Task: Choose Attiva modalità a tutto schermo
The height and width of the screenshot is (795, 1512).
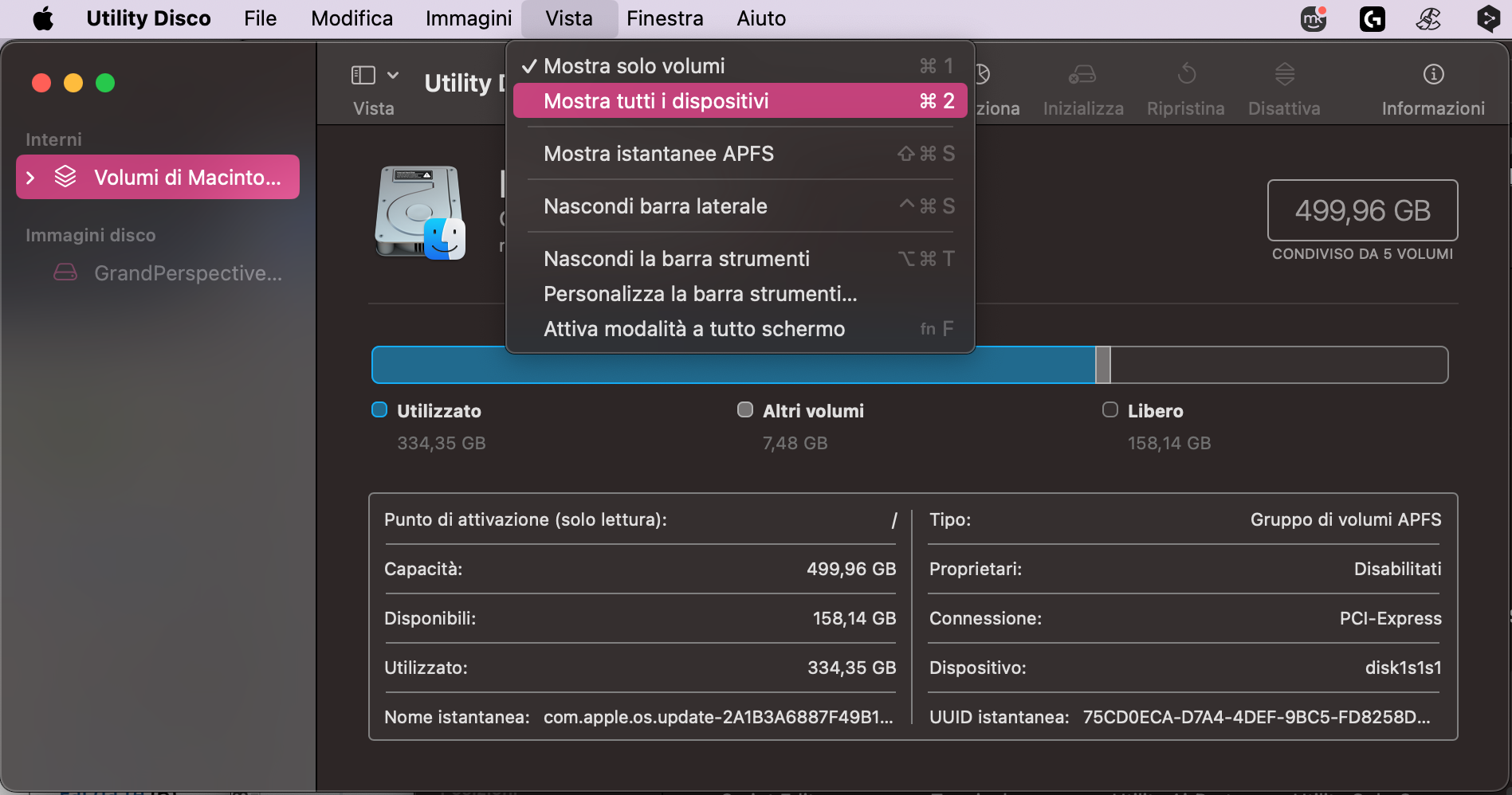Action: pyautogui.click(x=740, y=328)
